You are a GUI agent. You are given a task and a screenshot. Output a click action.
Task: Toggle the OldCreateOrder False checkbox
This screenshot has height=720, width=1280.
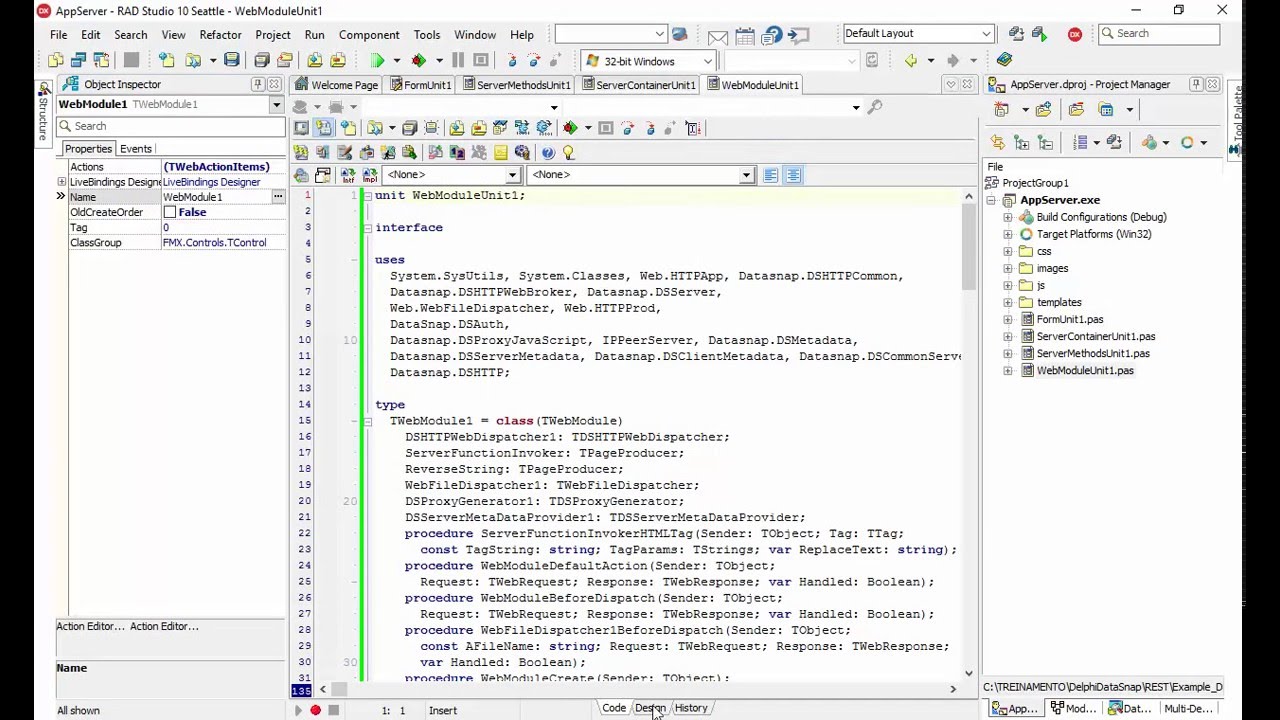(170, 212)
